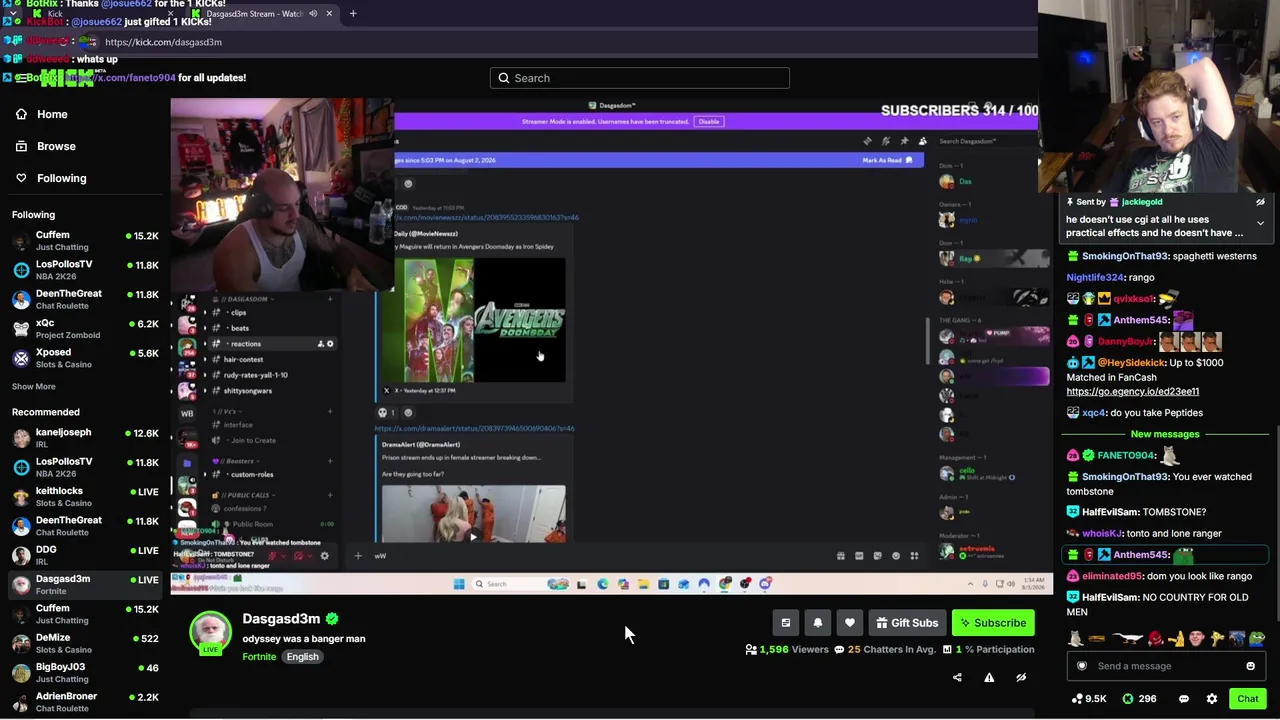
Task: Toggle the hide-stream crossed eye icon
Action: click(x=1021, y=677)
